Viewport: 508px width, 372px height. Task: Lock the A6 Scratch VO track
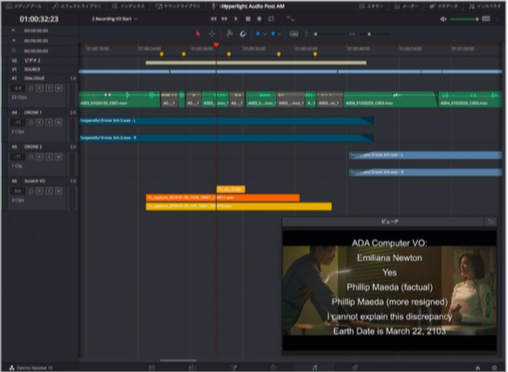(31, 191)
